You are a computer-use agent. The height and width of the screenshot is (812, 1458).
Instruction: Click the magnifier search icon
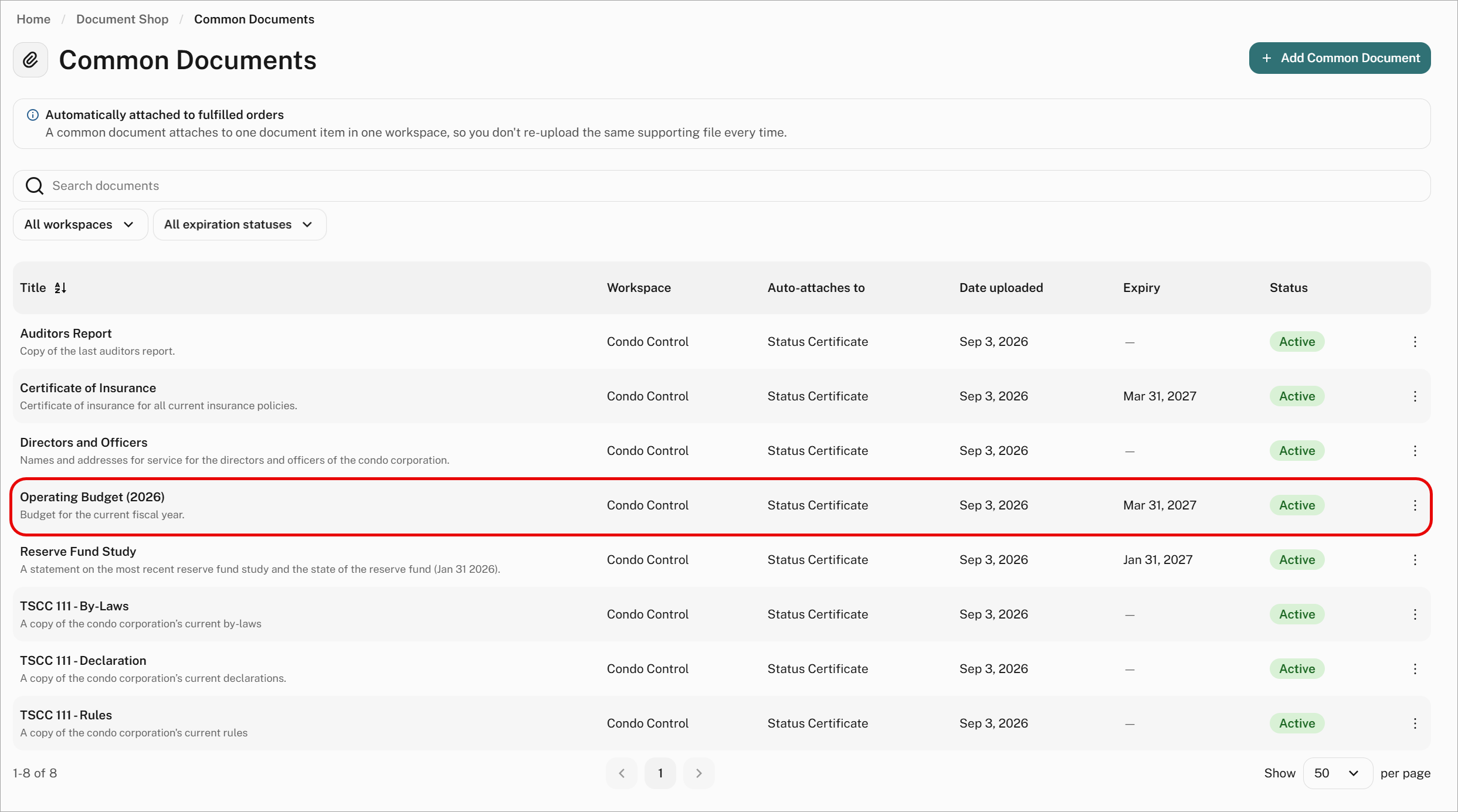[35, 186]
